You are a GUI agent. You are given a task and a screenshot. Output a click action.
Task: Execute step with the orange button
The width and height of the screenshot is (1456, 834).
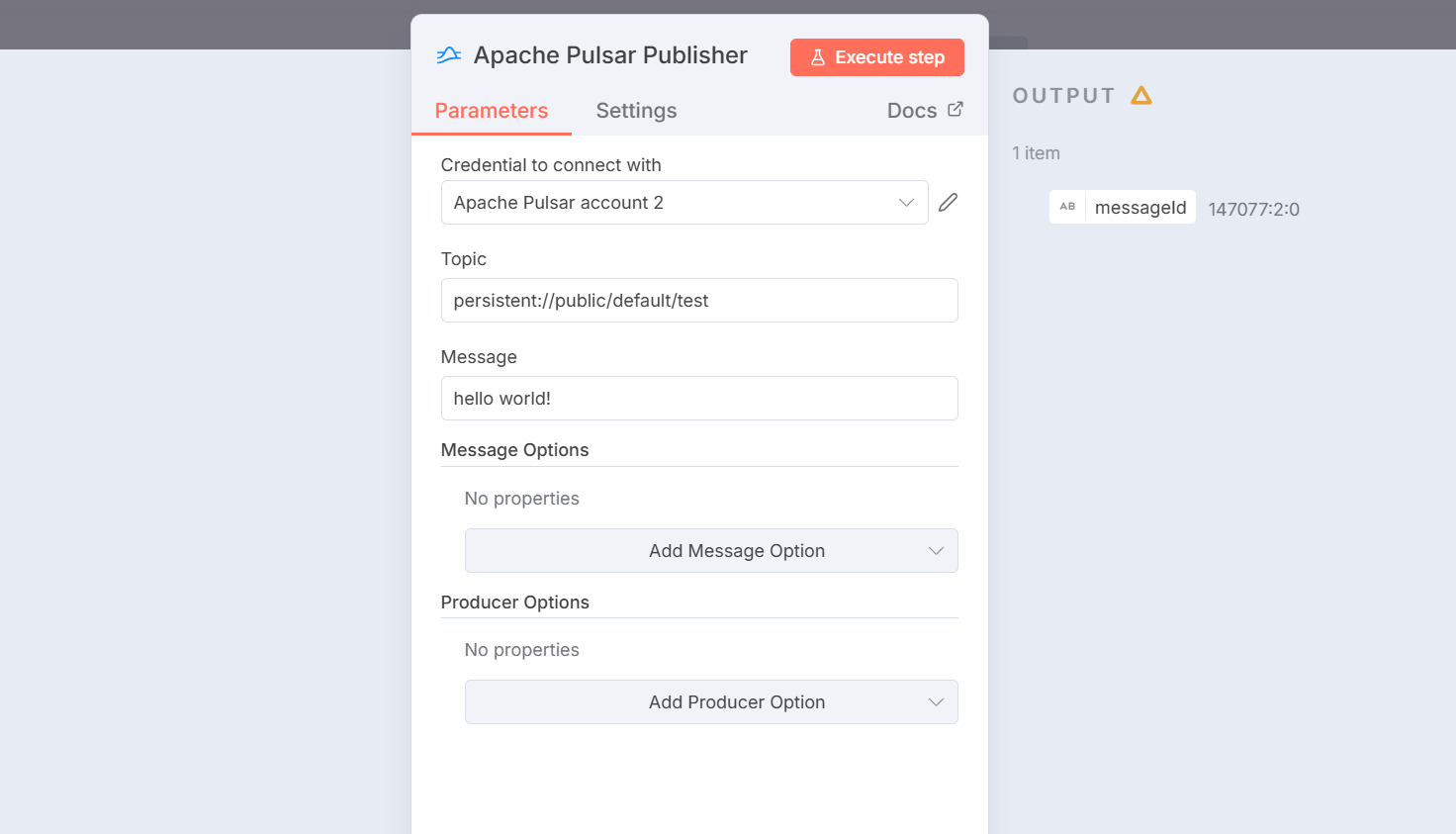tap(877, 57)
